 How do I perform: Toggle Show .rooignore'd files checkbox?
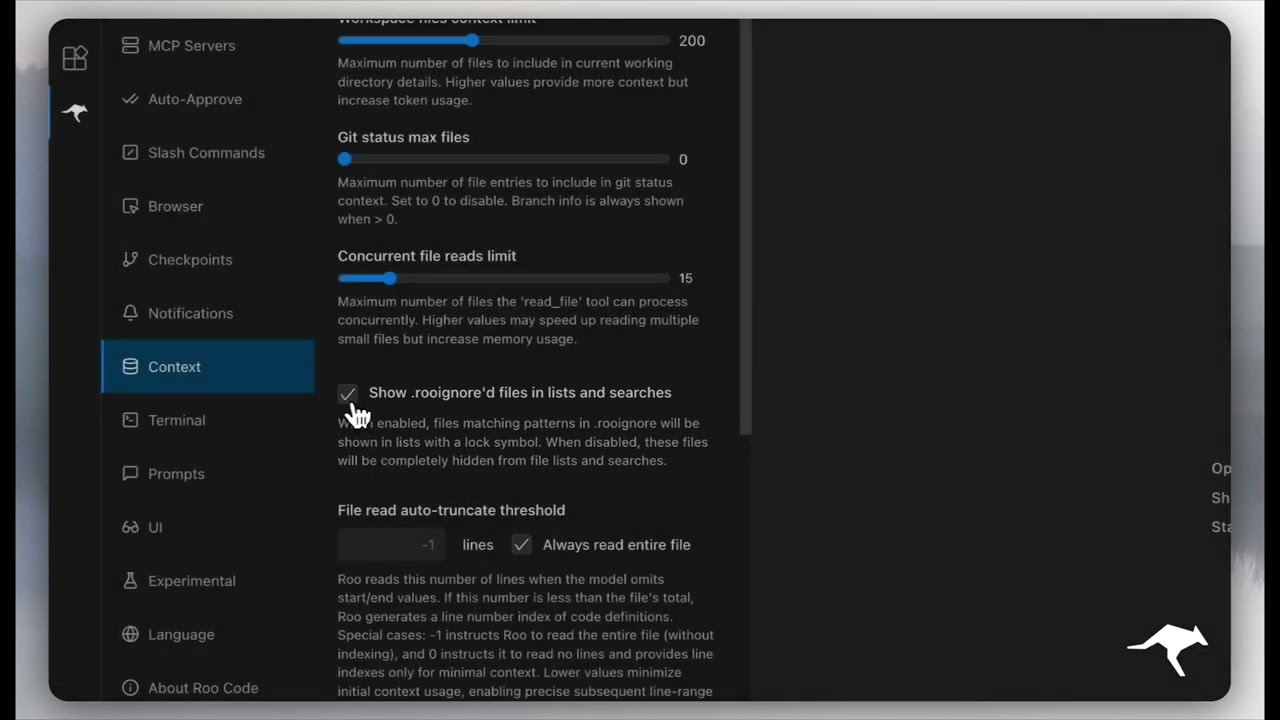click(x=348, y=393)
